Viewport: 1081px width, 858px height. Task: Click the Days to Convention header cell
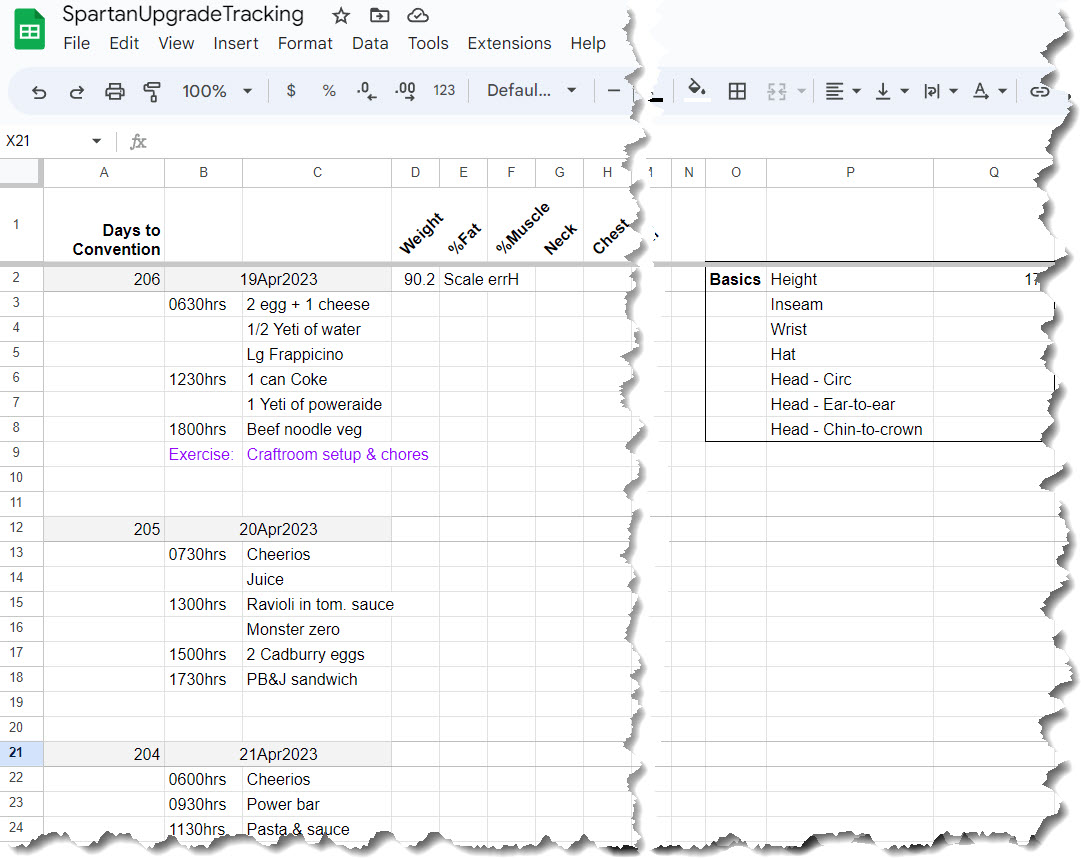pyautogui.click(x=104, y=225)
